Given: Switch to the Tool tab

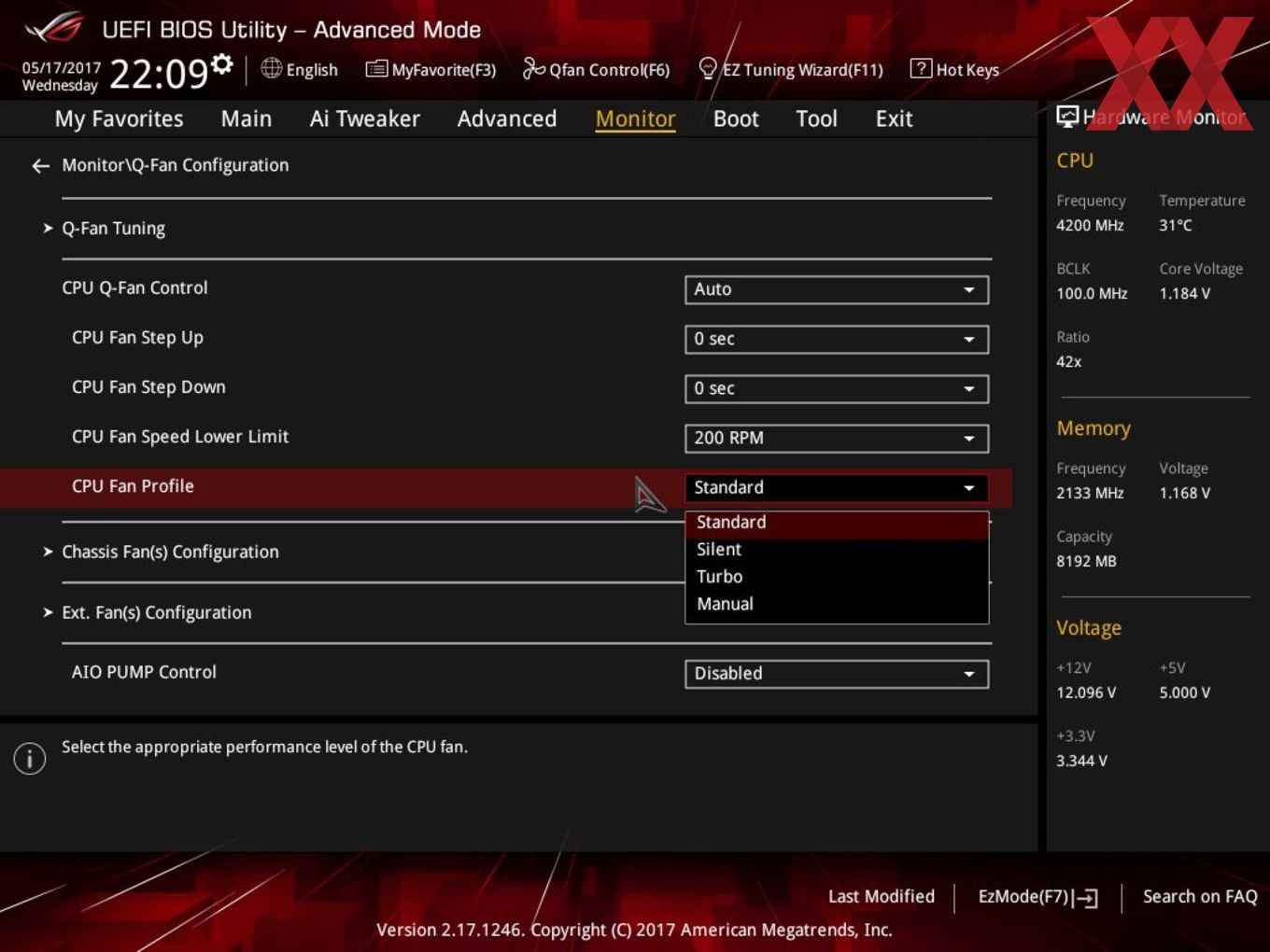Looking at the screenshot, I should [x=816, y=119].
